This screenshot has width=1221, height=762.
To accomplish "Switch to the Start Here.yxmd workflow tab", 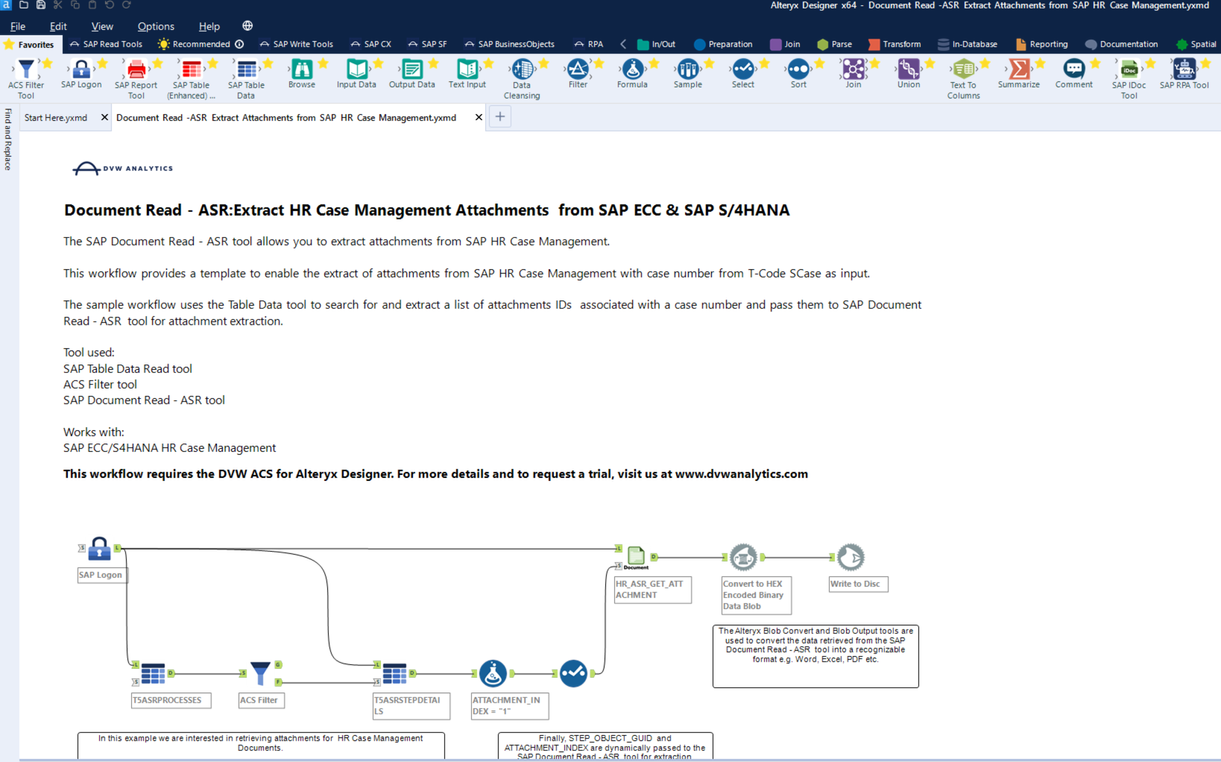I will [56, 117].
